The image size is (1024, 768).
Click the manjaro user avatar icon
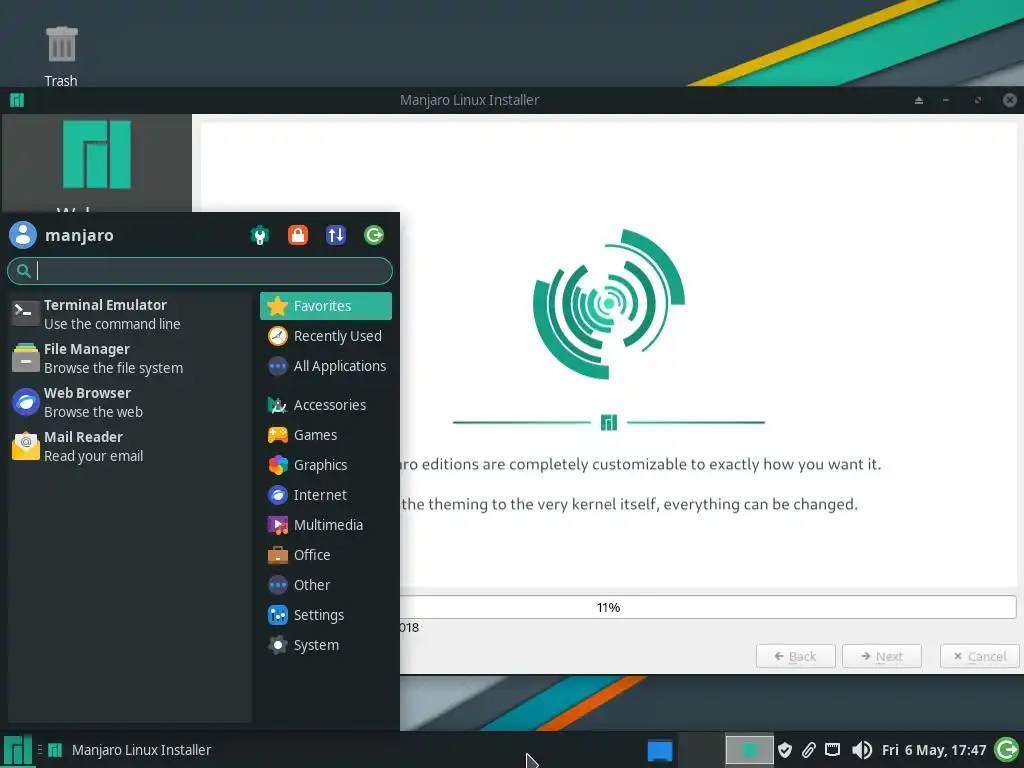tap(23, 235)
